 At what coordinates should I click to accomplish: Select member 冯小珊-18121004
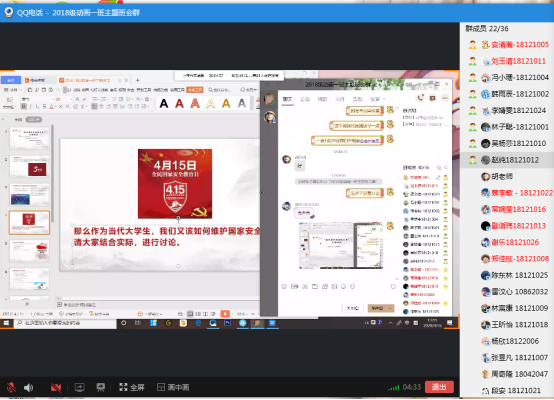507,77
